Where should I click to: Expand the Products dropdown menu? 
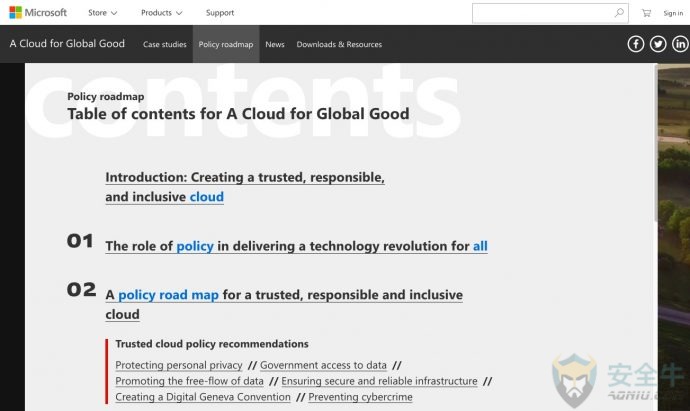[x=161, y=13]
